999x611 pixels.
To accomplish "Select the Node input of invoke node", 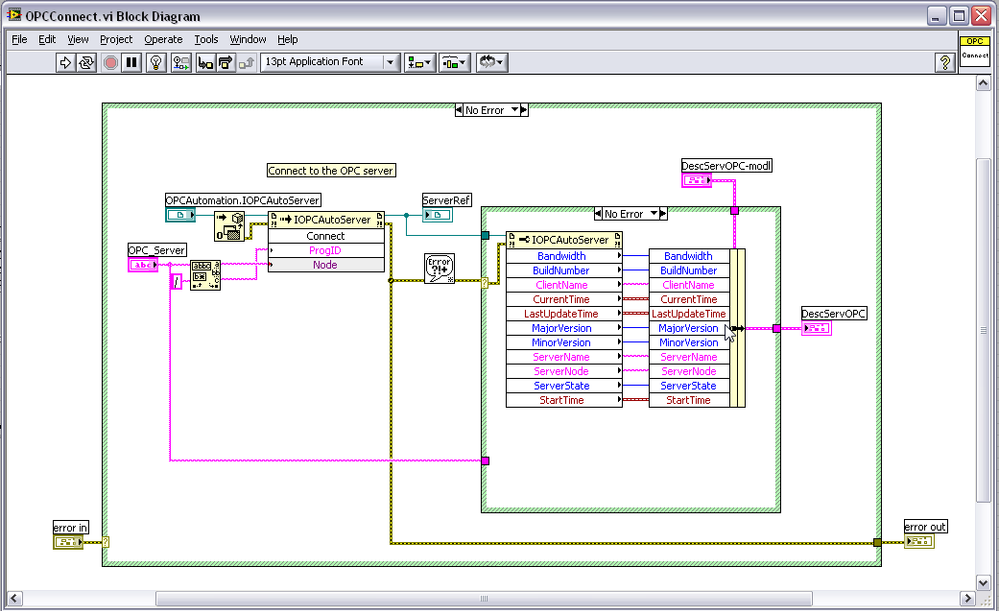I will coord(326,265).
